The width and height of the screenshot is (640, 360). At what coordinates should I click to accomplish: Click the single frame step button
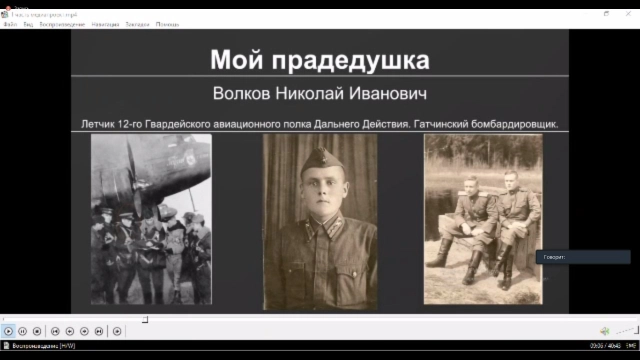tap(117, 331)
